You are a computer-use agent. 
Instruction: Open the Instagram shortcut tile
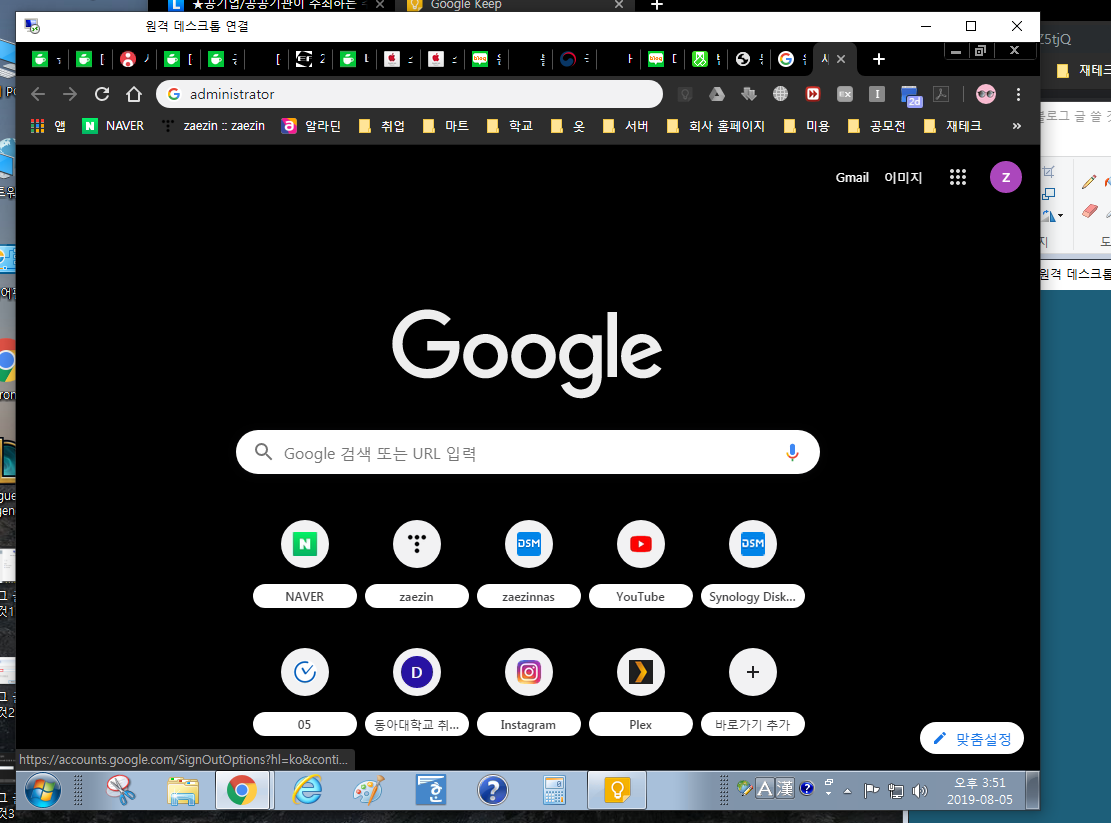coord(529,692)
